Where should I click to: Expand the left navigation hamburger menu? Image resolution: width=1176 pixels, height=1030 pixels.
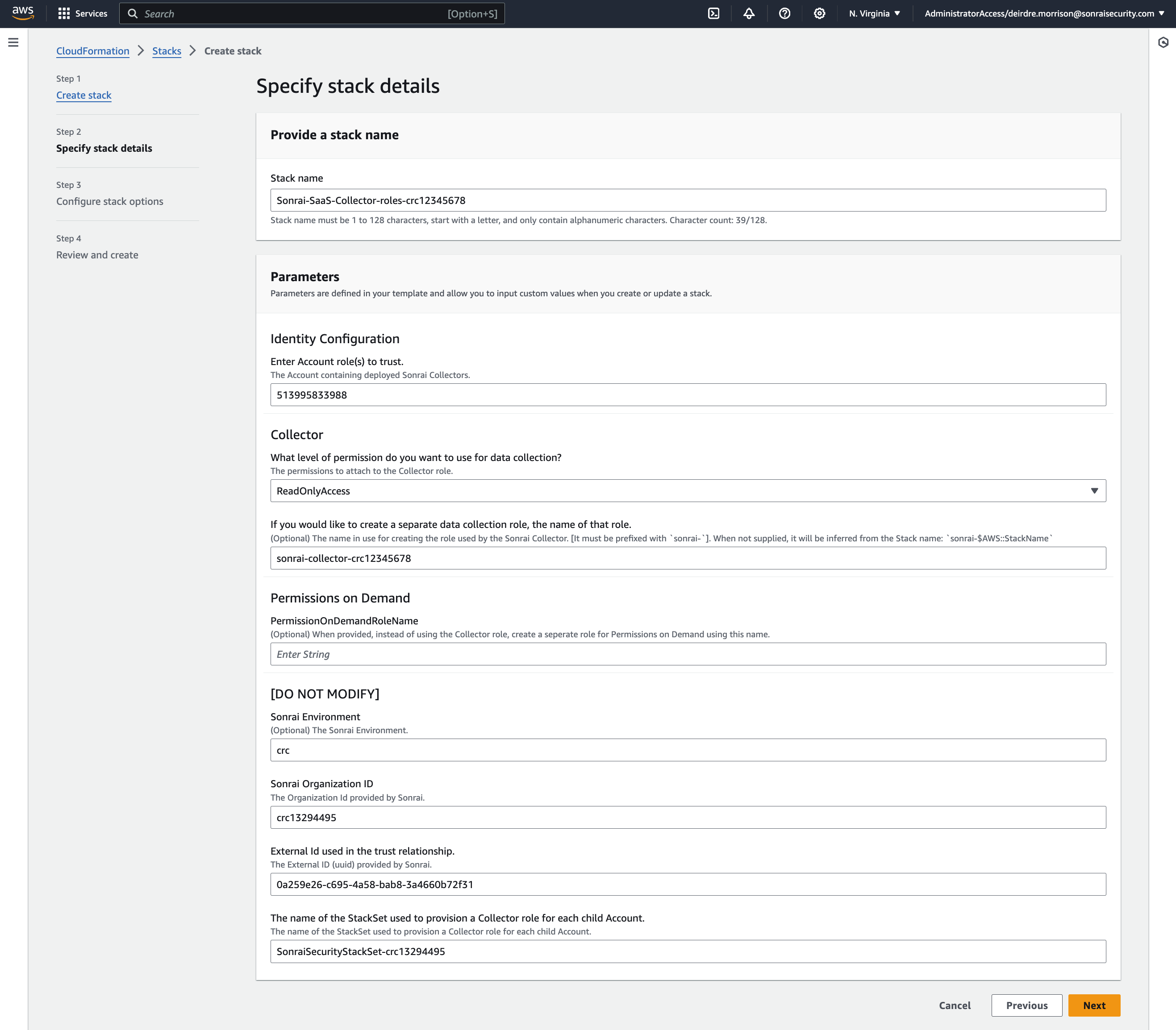point(13,42)
